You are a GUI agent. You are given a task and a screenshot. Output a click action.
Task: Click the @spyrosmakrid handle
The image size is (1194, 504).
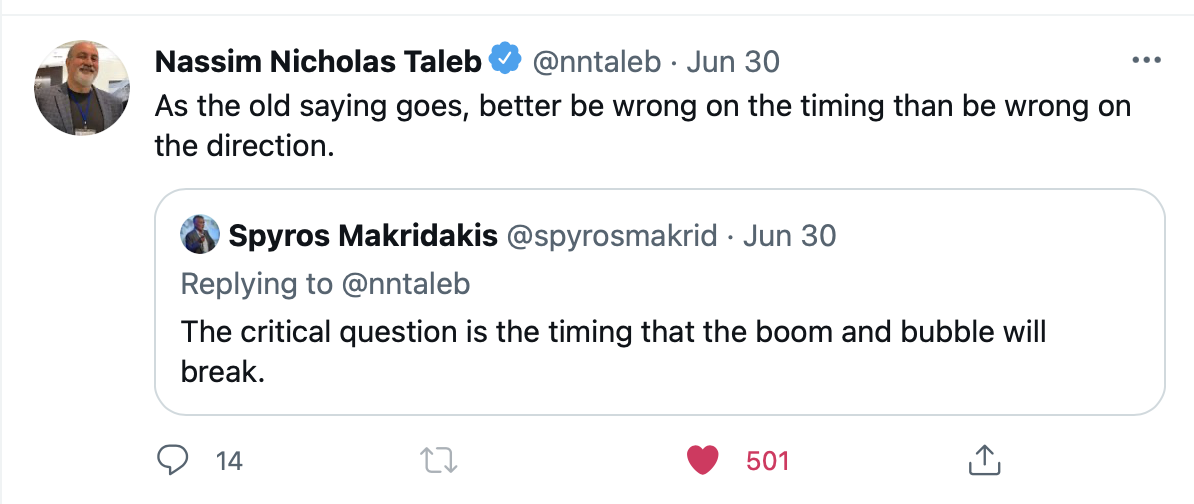pyautogui.click(x=611, y=236)
